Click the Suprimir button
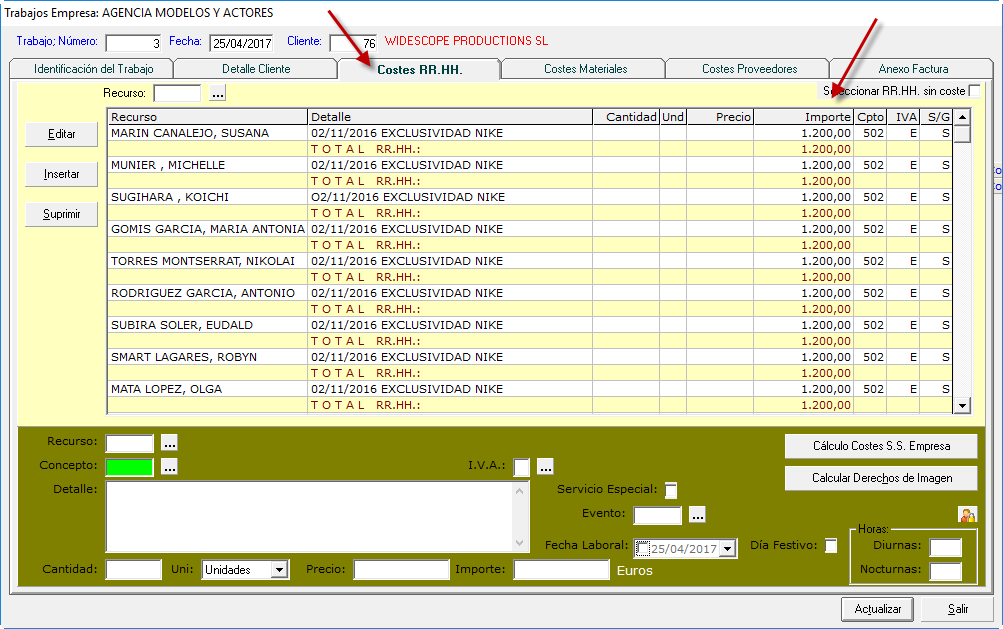Screen dimensions: 1003x629 [61, 214]
